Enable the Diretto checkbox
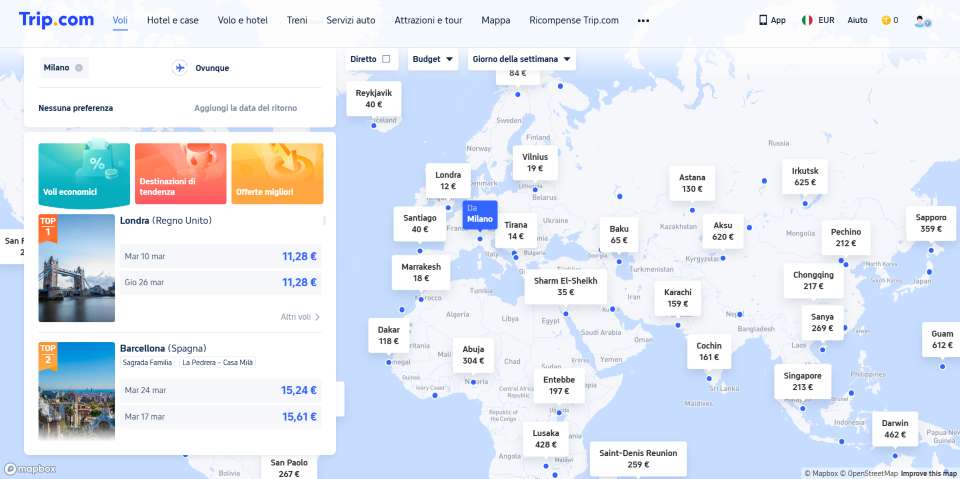The image size is (960, 479). pos(387,59)
